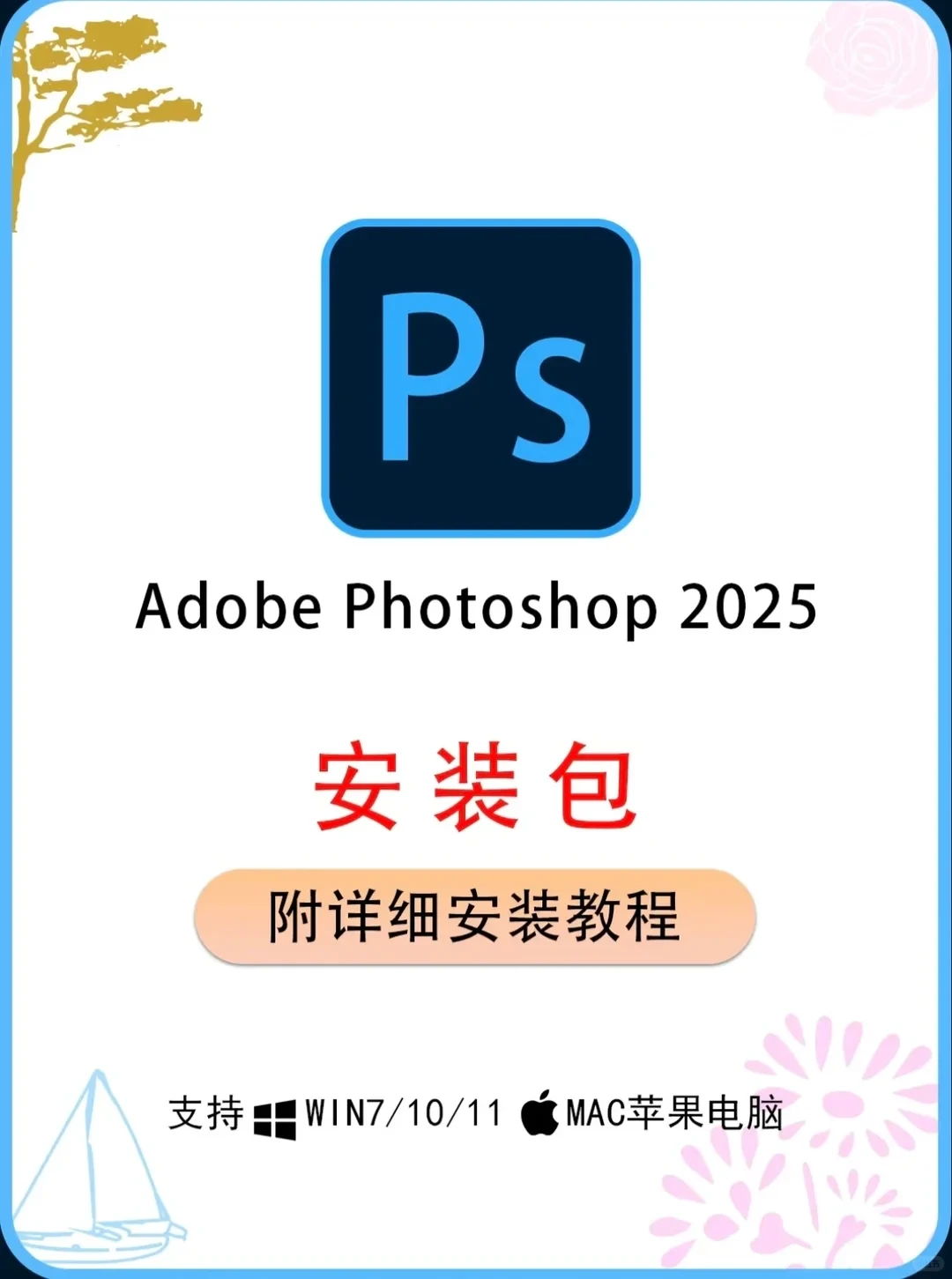Click the word Photoshop in title
The height and width of the screenshot is (1279, 952).
[x=501, y=608]
